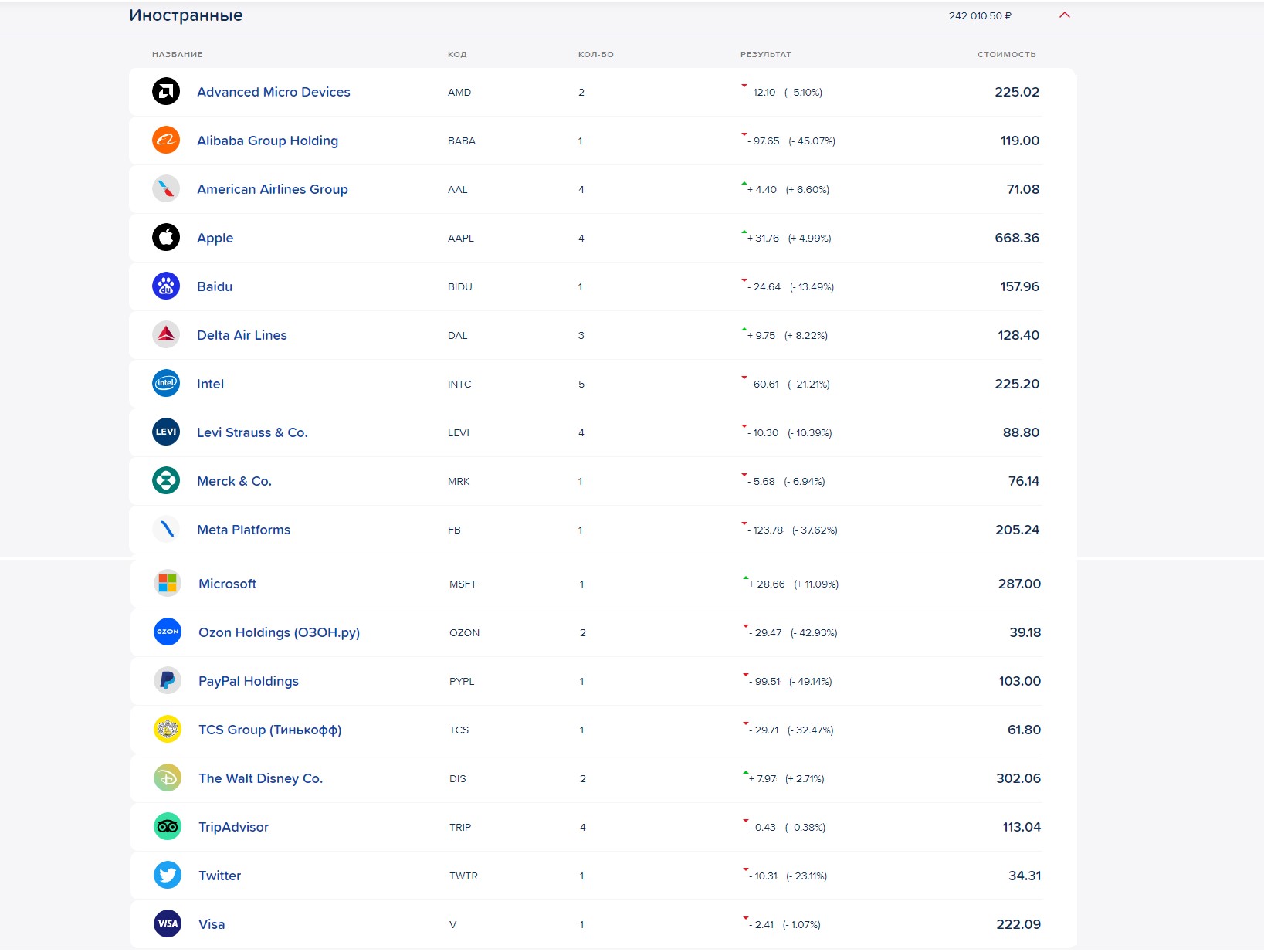Click Baidu's cost value 157.96
Screen dimensions: 1264x952
click(x=1020, y=286)
